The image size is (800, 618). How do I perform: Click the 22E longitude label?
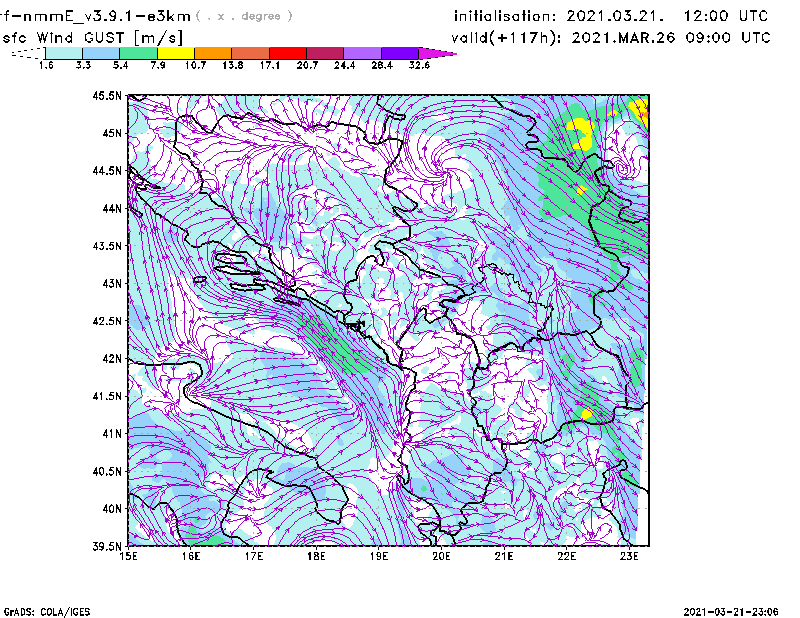(x=566, y=556)
